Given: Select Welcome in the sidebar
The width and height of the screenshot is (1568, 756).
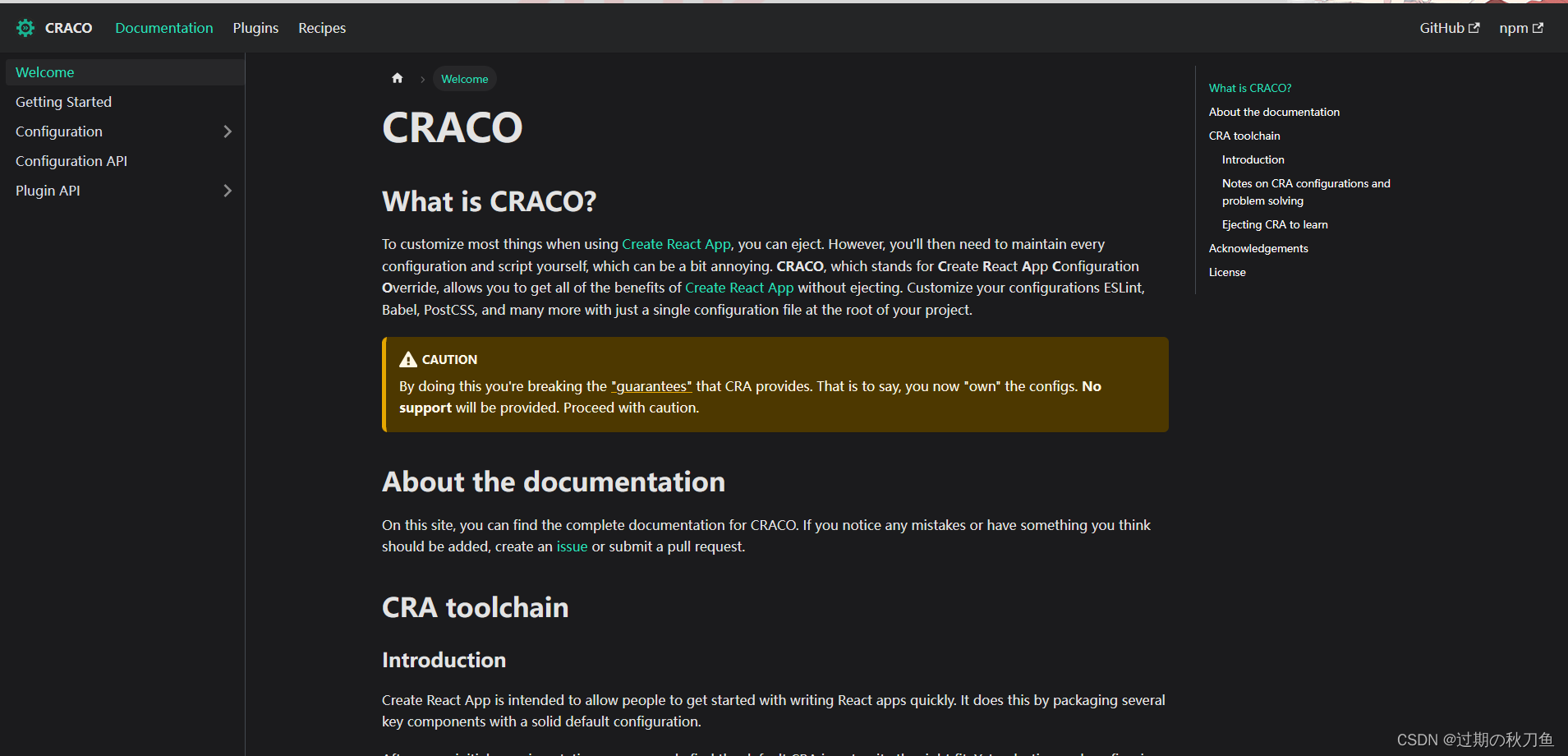Looking at the screenshot, I should pos(44,71).
